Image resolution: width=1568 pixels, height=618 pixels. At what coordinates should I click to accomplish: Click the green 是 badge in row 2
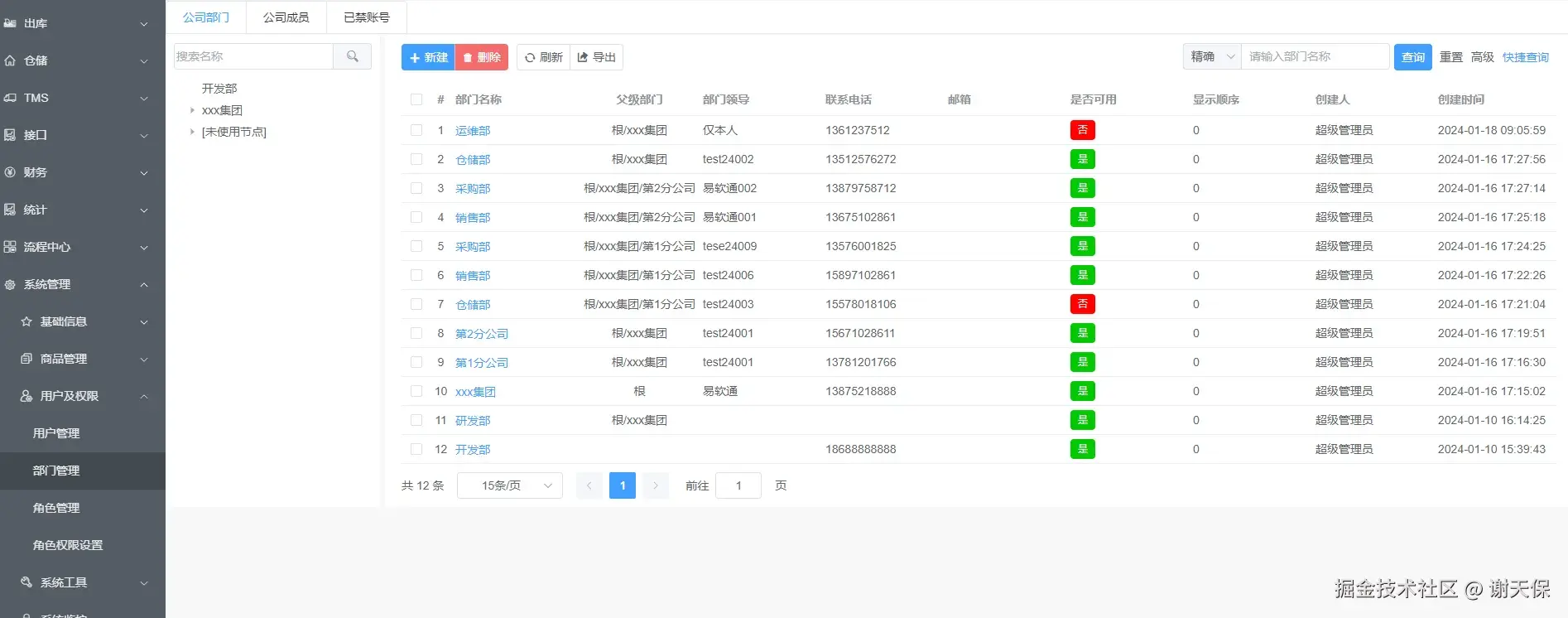tap(1082, 159)
